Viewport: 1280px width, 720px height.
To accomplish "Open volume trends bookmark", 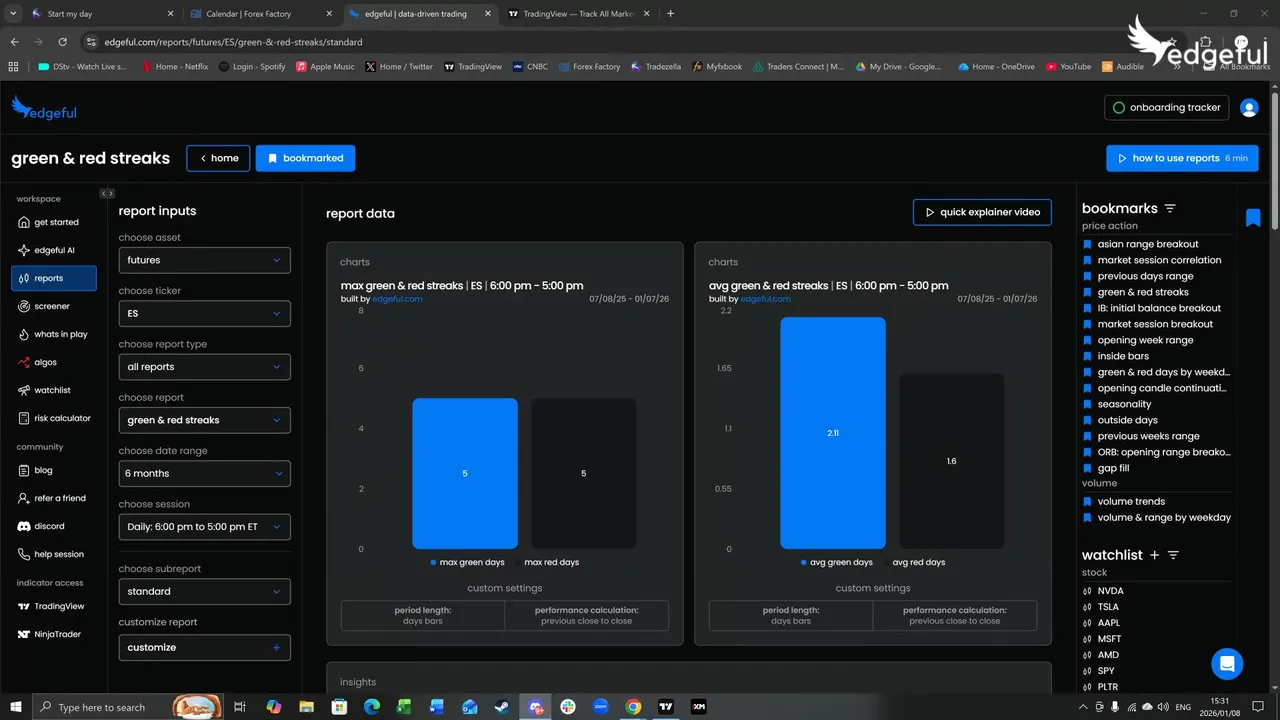I will tap(1131, 502).
